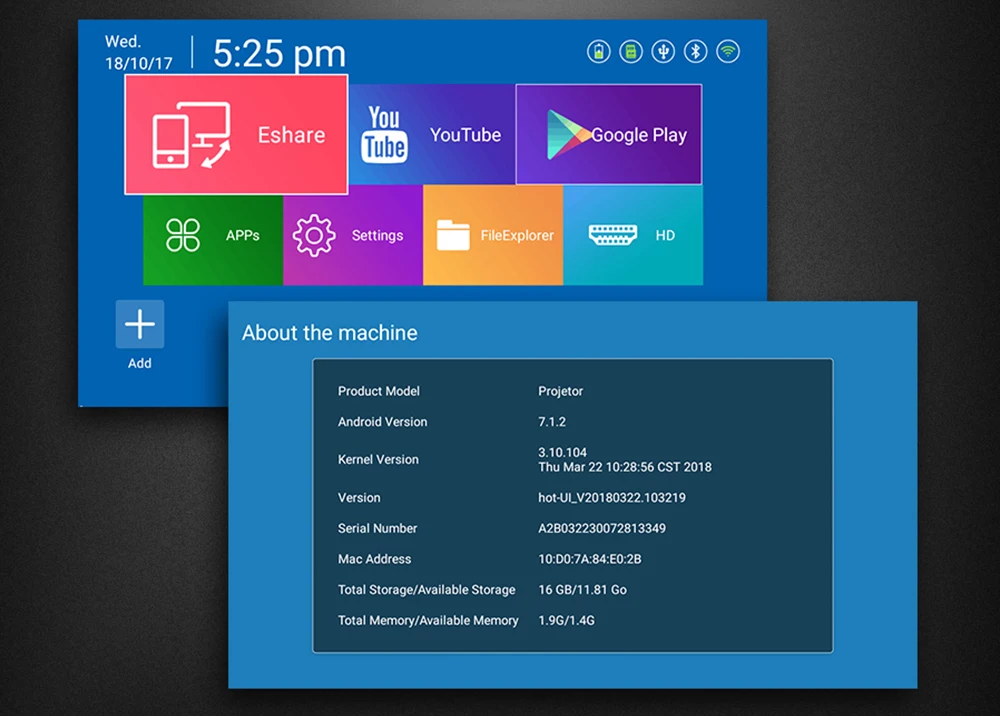
Task: Click the Projetor model value
Action: (x=561, y=391)
